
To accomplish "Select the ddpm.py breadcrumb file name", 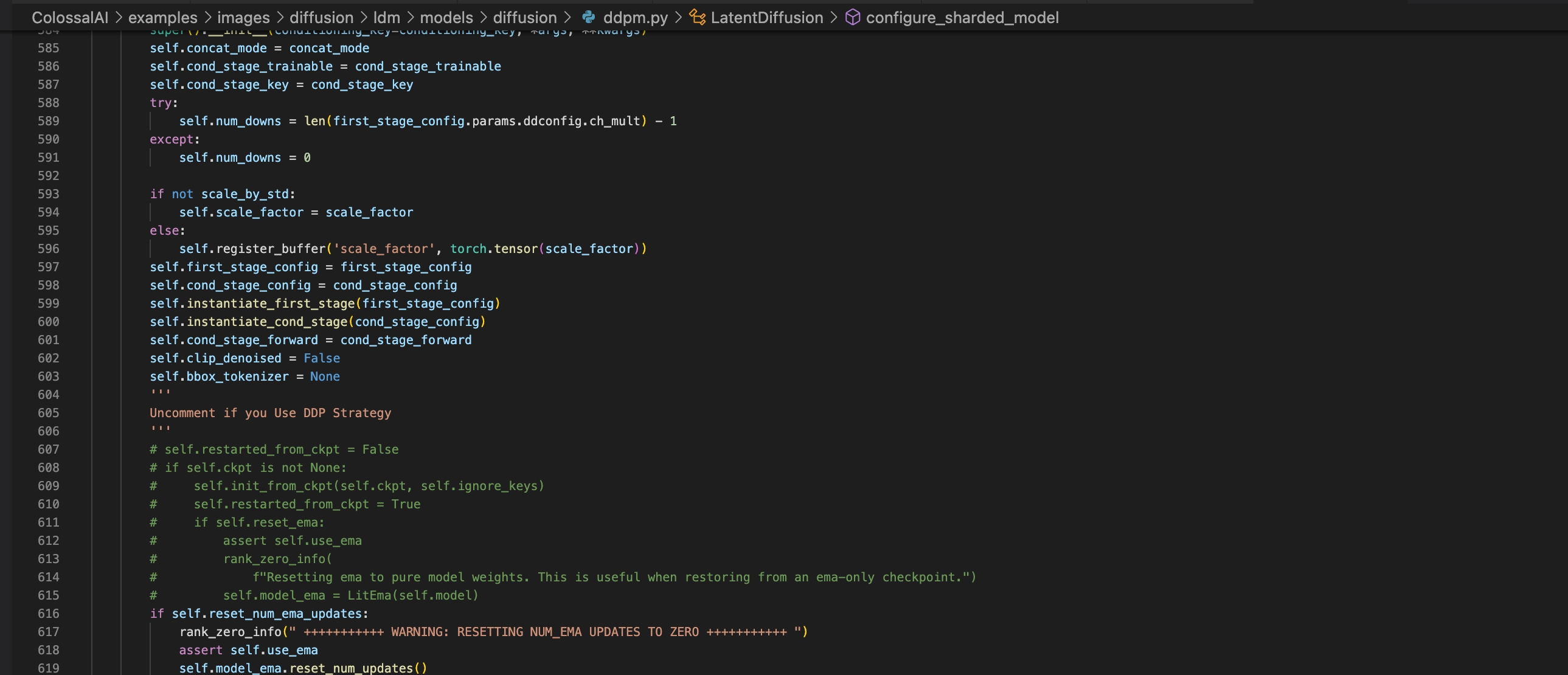I will [635, 17].
